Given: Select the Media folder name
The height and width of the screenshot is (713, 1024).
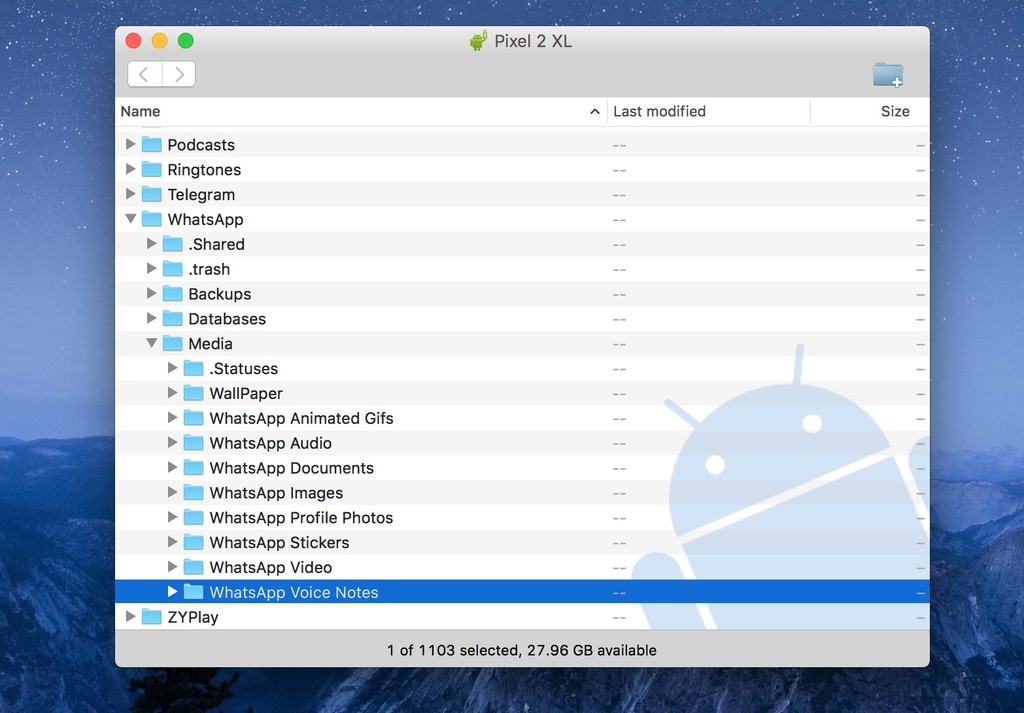Looking at the screenshot, I should [x=210, y=343].
